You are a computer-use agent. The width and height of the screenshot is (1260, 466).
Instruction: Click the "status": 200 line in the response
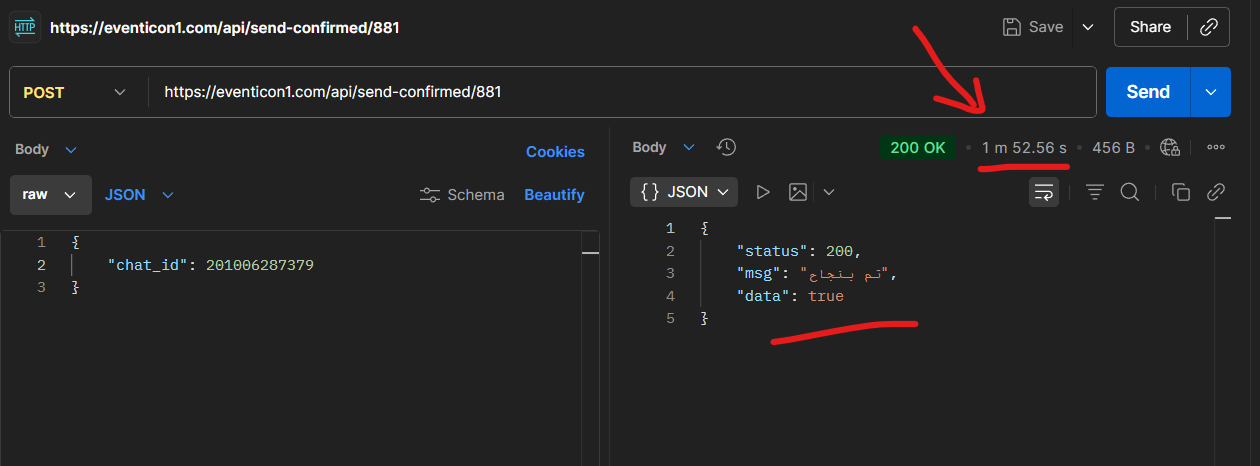pyautogui.click(x=799, y=250)
